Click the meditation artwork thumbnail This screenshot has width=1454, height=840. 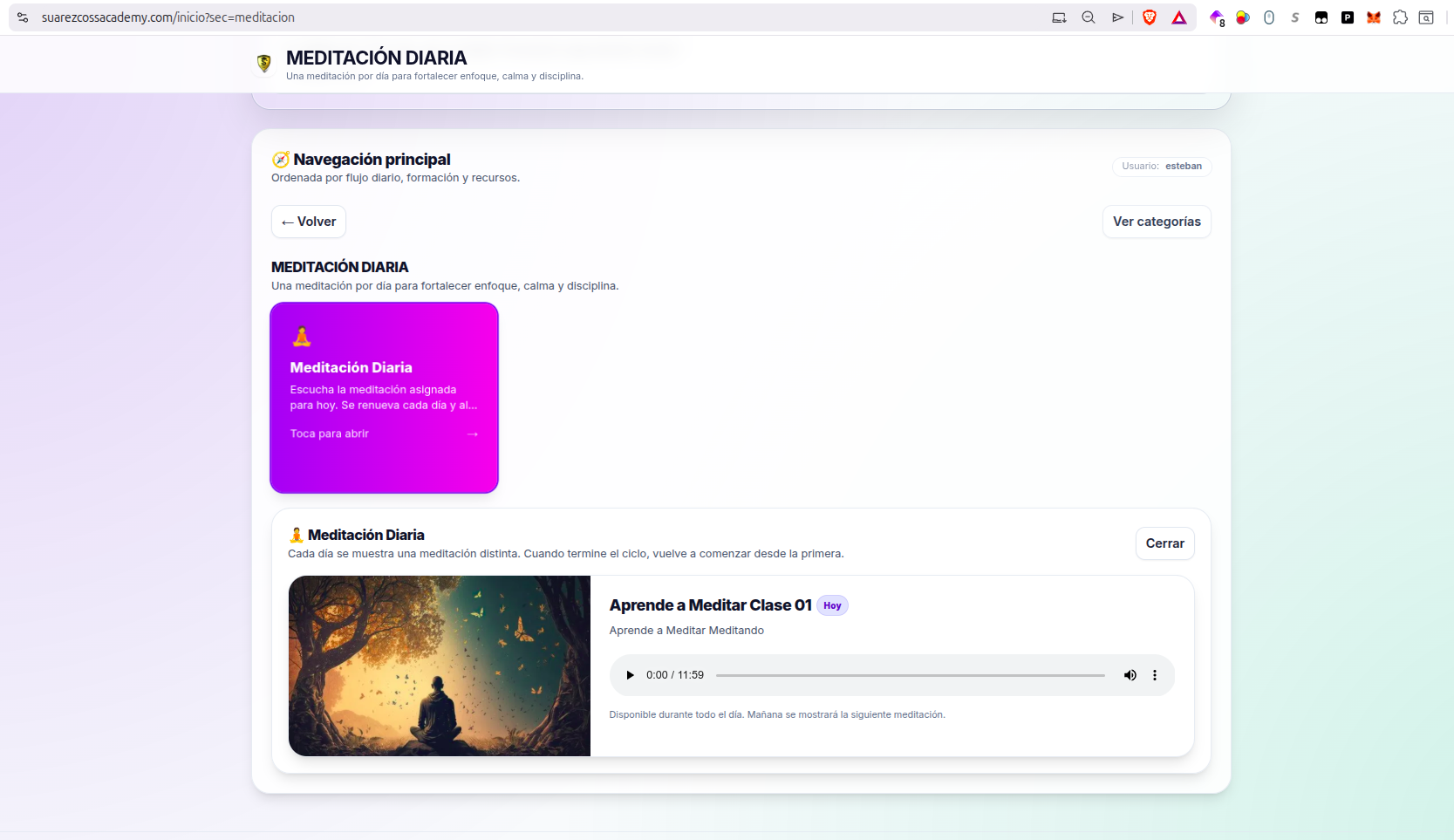point(440,666)
